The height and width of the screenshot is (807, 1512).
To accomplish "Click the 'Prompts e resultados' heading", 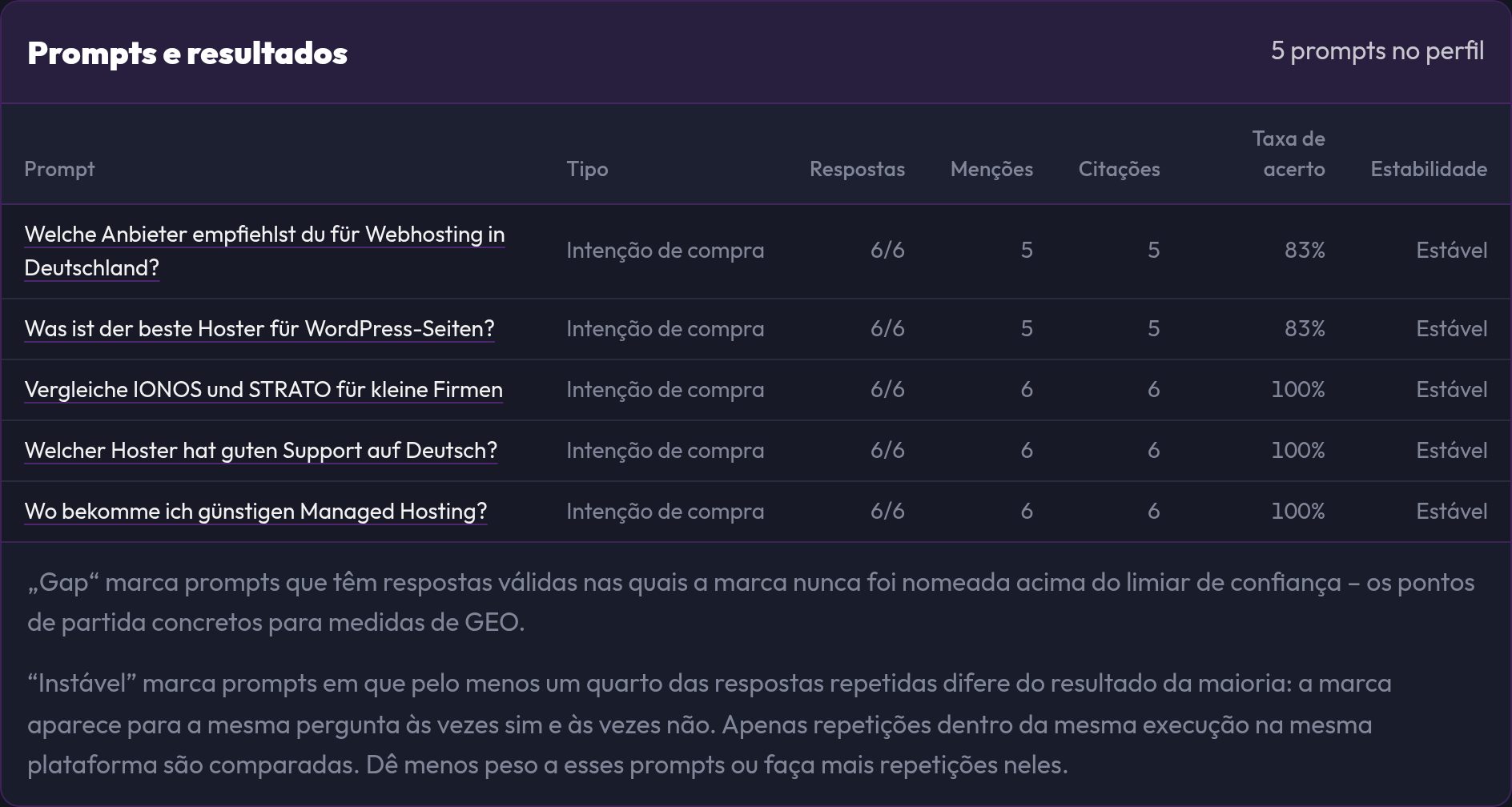I will [x=187, y=53].
